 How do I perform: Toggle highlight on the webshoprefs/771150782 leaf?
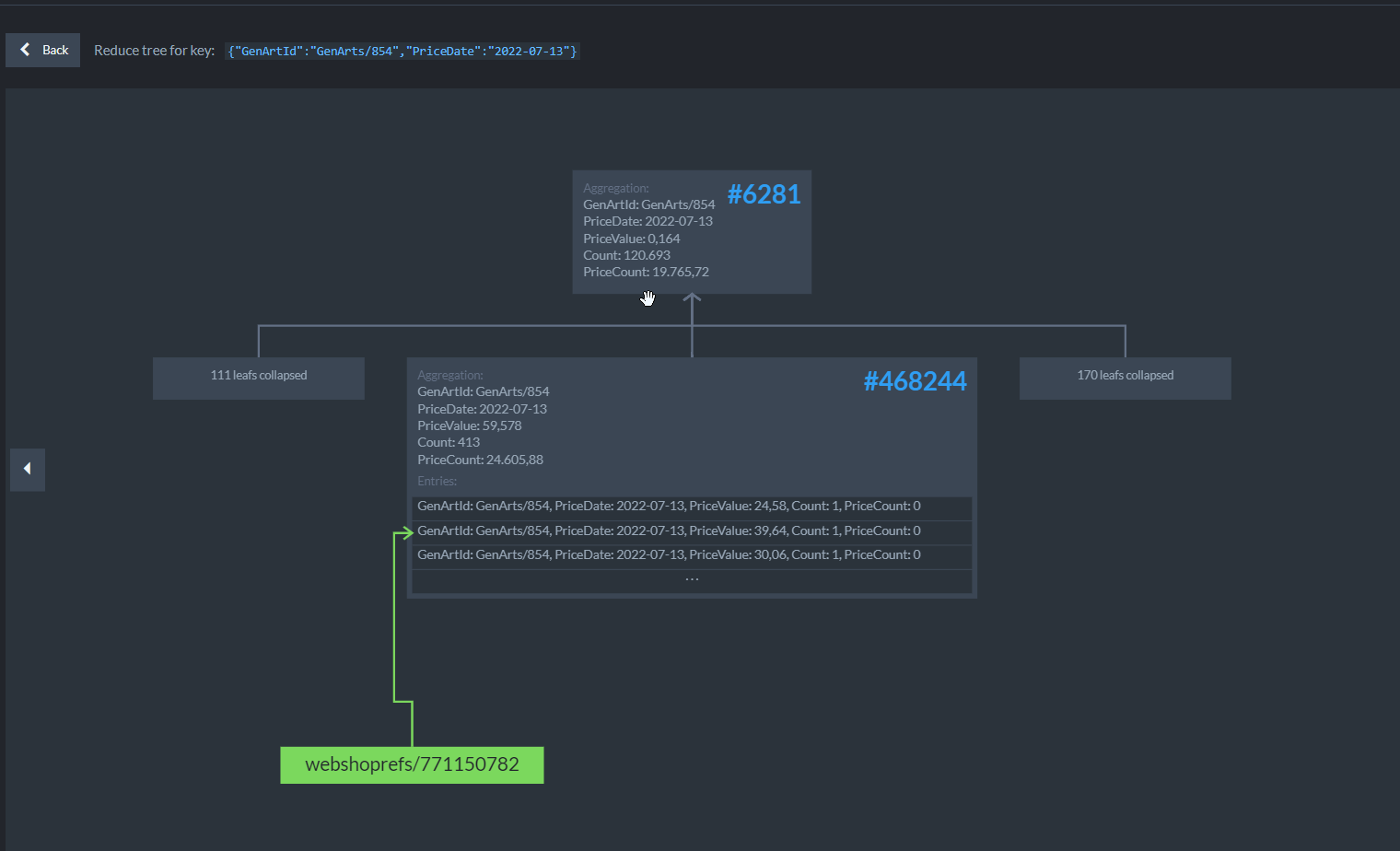pos(412,764)
